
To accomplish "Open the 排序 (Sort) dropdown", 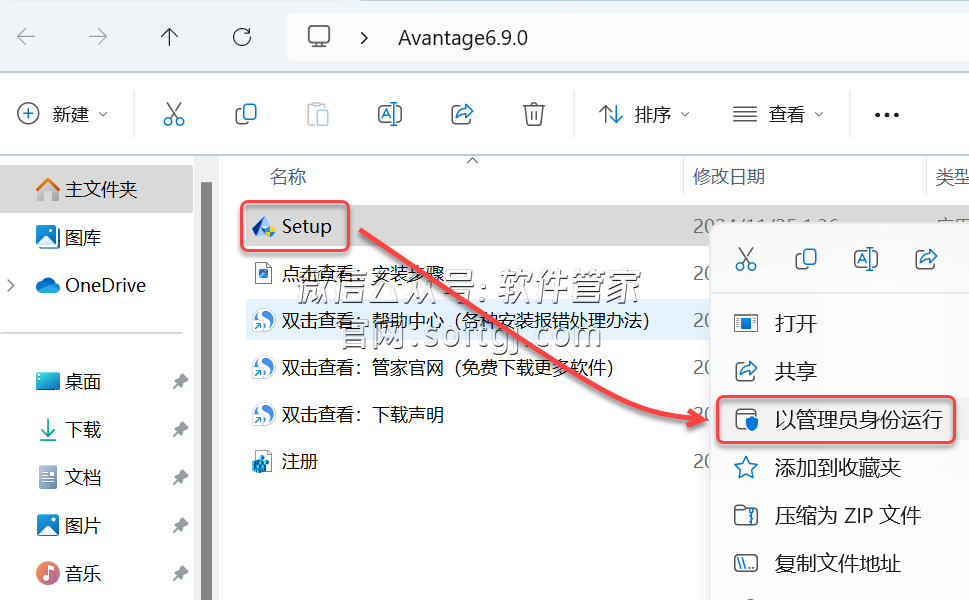I will (x=644, y=114).
